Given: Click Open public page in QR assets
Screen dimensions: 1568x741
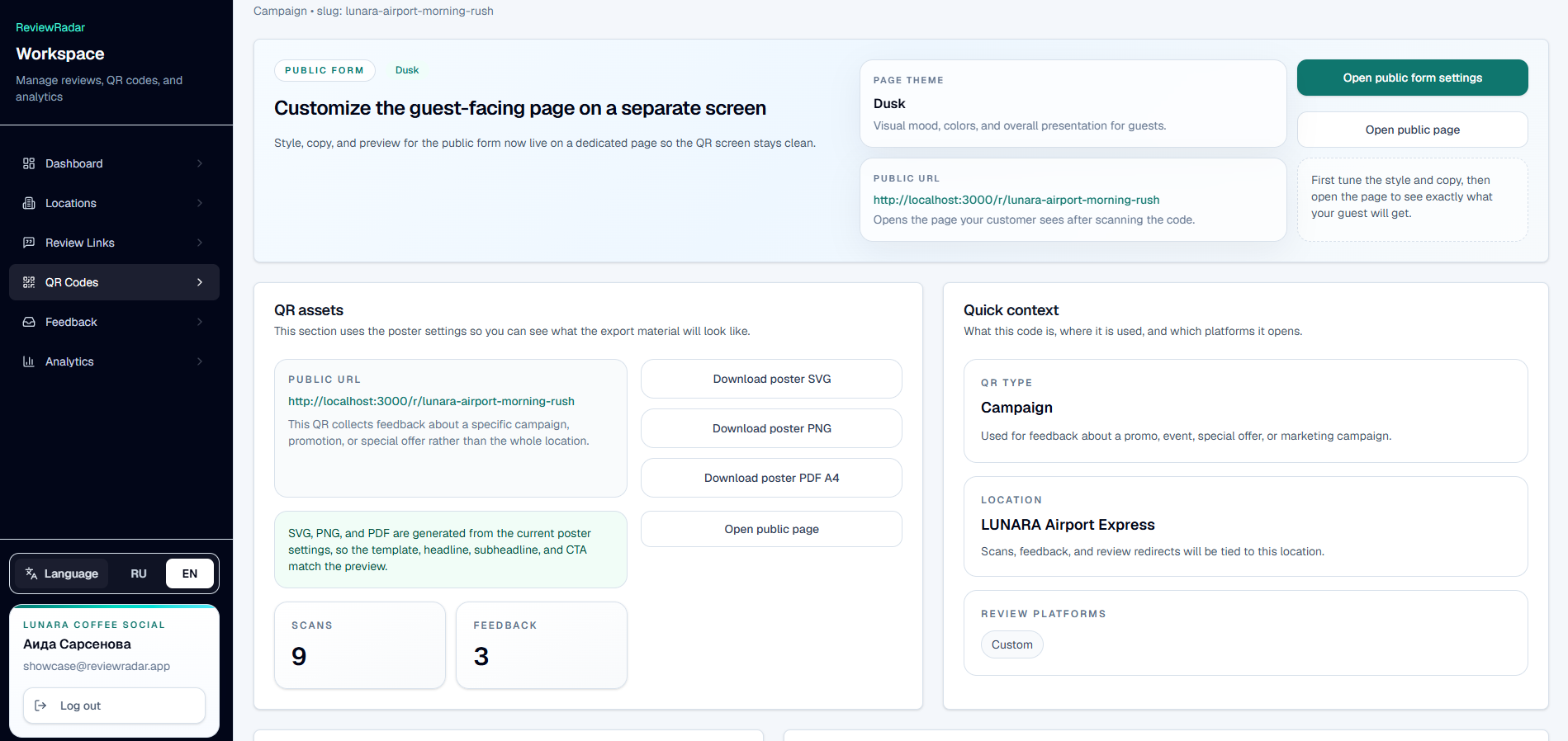Looking at the screenshot, I should (x=771, y=529).
